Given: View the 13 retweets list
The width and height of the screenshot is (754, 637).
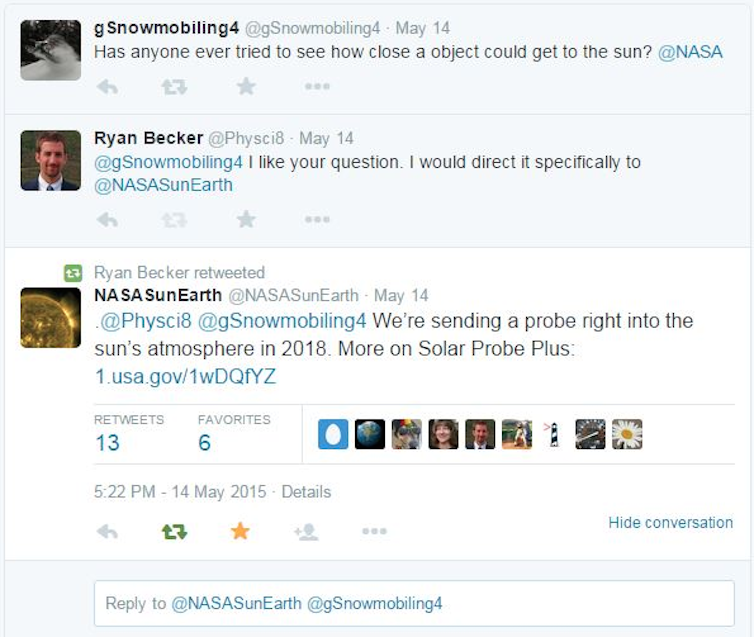Looking at the screenshot, I should pos(108,442).
